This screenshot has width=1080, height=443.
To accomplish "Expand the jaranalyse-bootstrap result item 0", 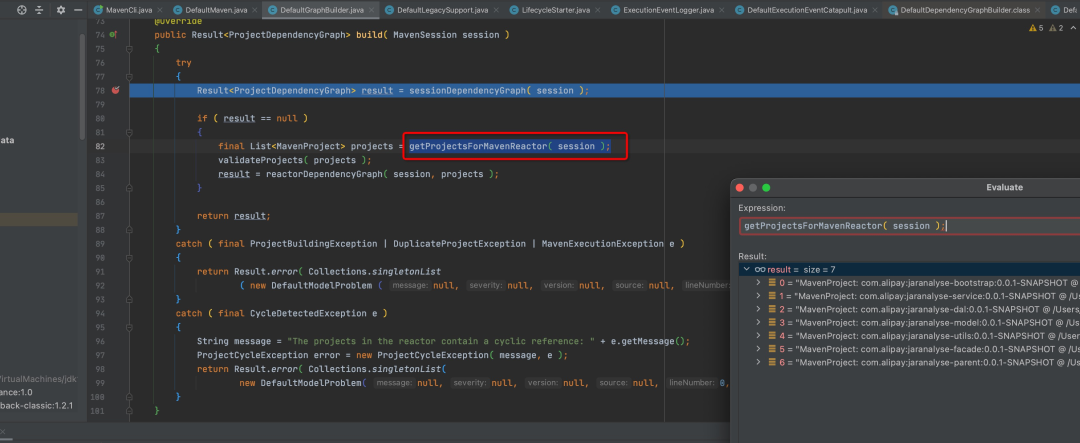I will tap(758, 283).
